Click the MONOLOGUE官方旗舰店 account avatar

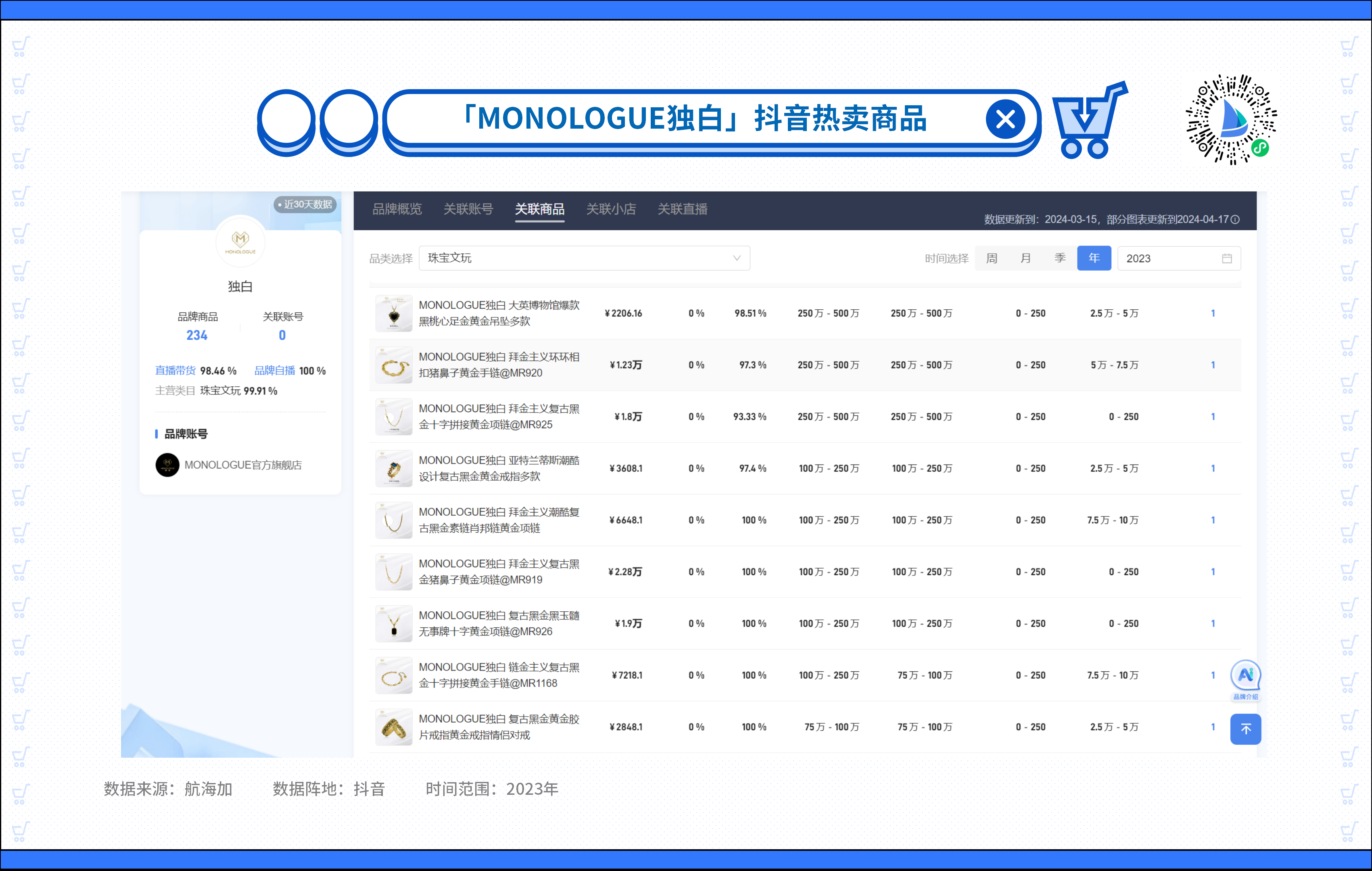(167, 465)
